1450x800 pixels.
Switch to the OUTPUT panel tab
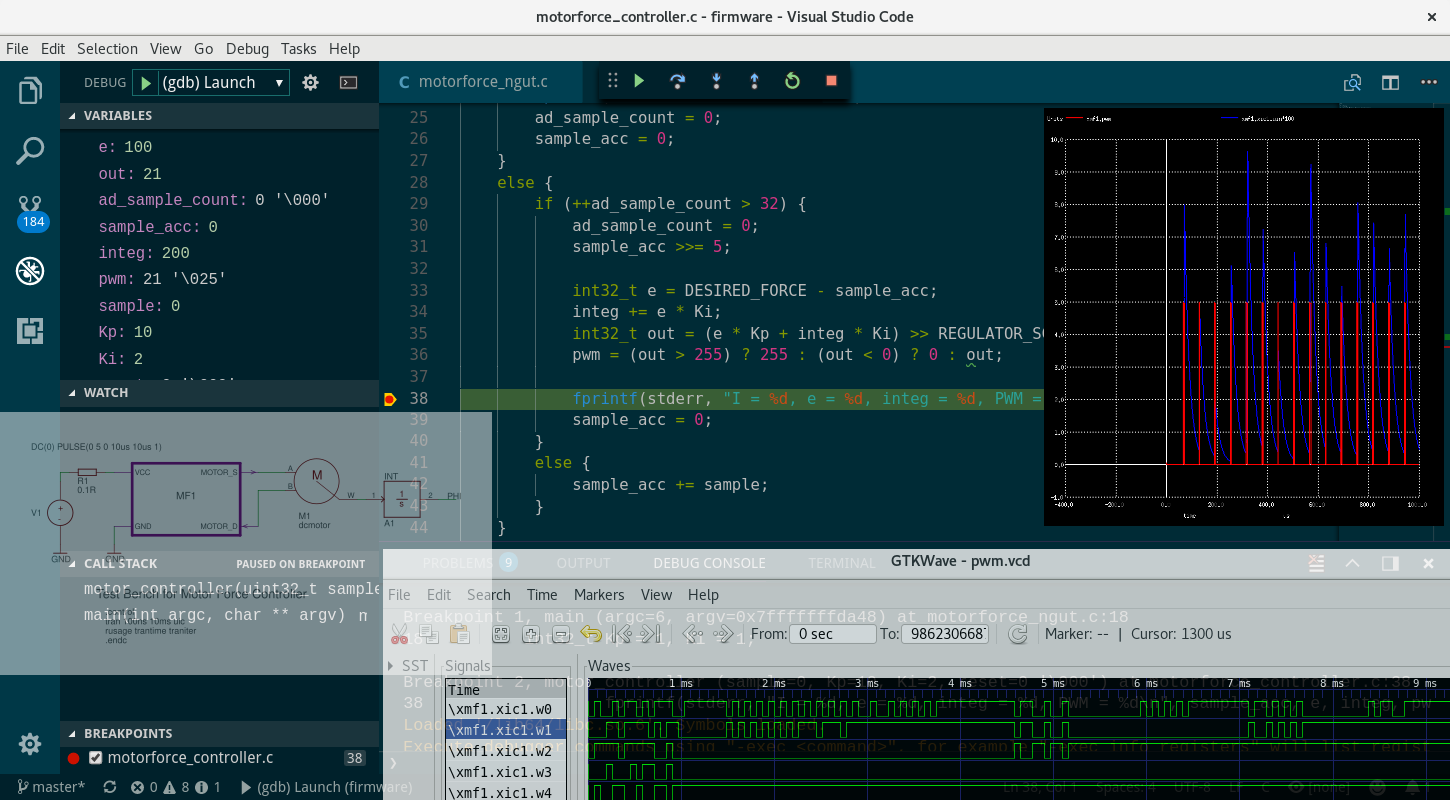pyautogui.click(x=583, y=563)
